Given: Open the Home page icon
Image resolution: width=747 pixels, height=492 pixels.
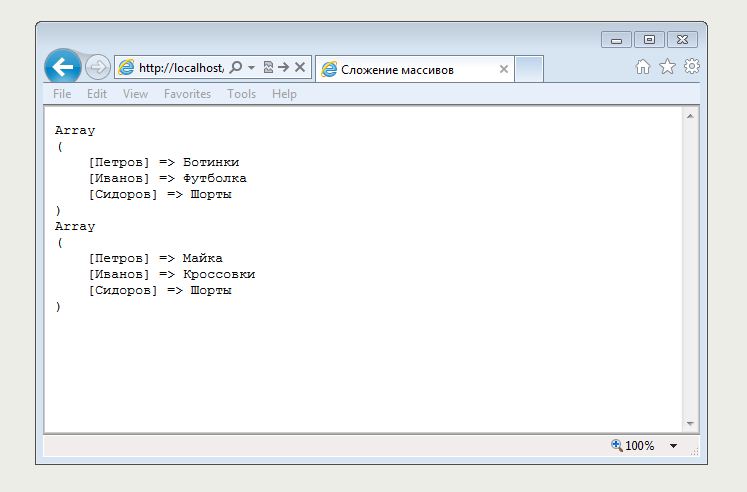Looking at the screenshot, I should [x=643, y=67].
